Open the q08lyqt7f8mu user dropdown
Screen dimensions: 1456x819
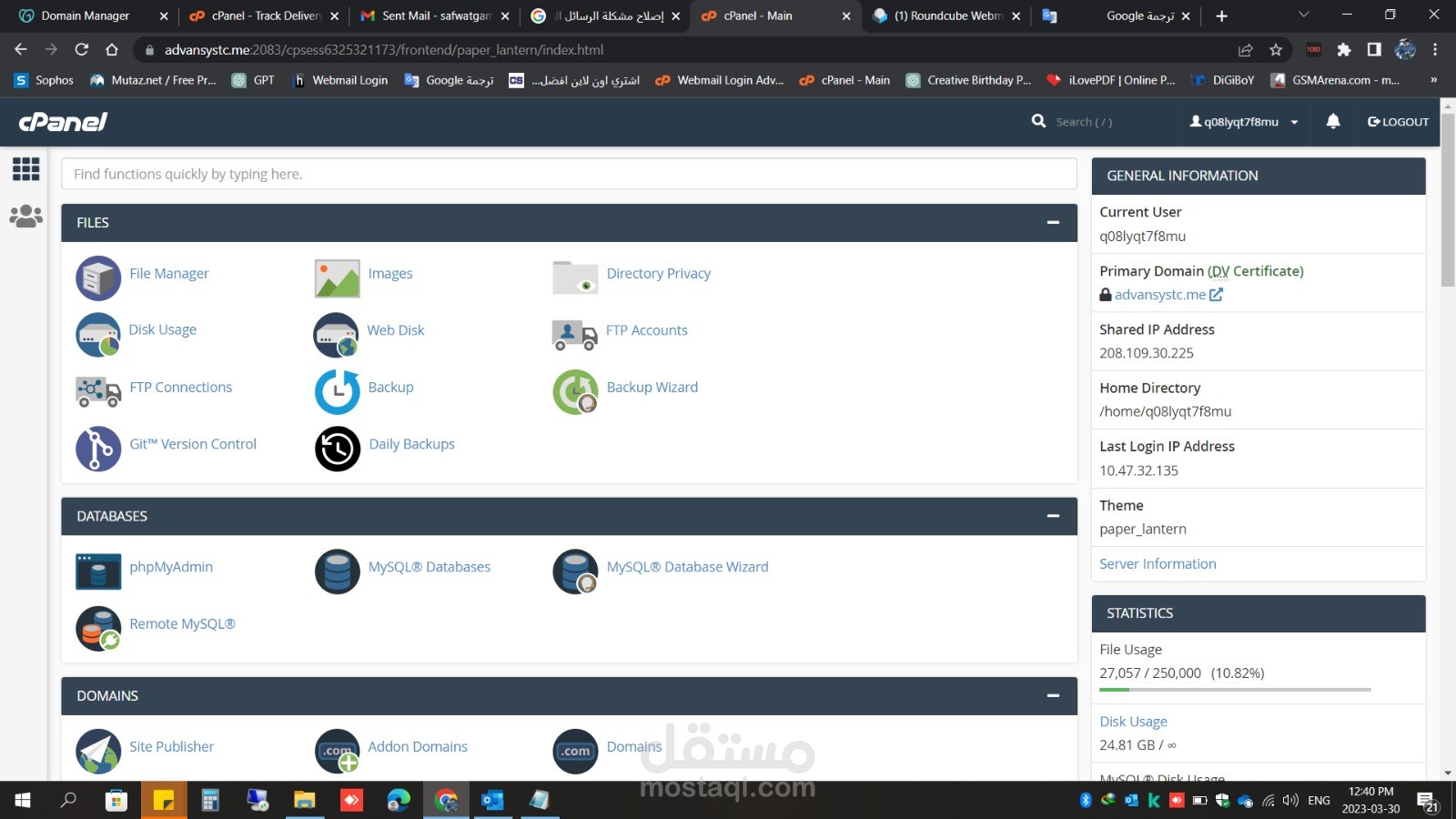[1244, 122]
